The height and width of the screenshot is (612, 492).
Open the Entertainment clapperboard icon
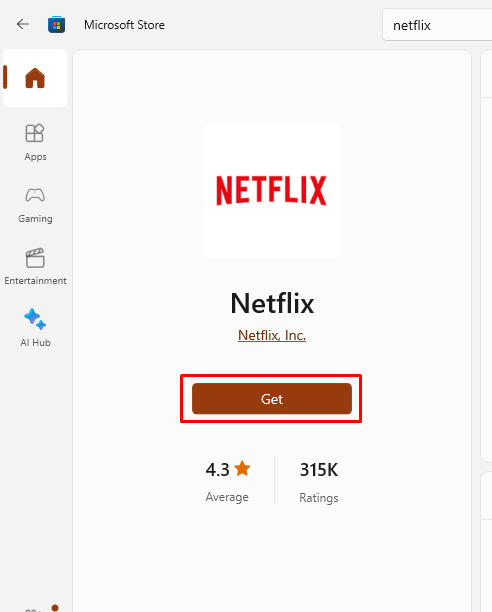pos(35,258)
